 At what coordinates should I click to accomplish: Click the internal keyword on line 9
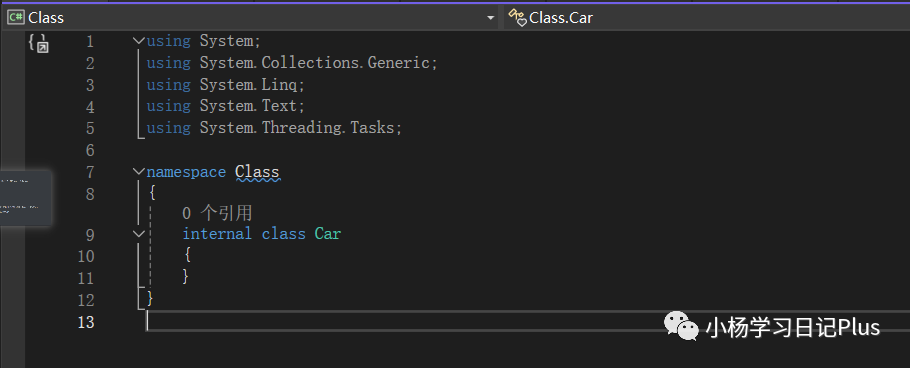tap(217, 234)
